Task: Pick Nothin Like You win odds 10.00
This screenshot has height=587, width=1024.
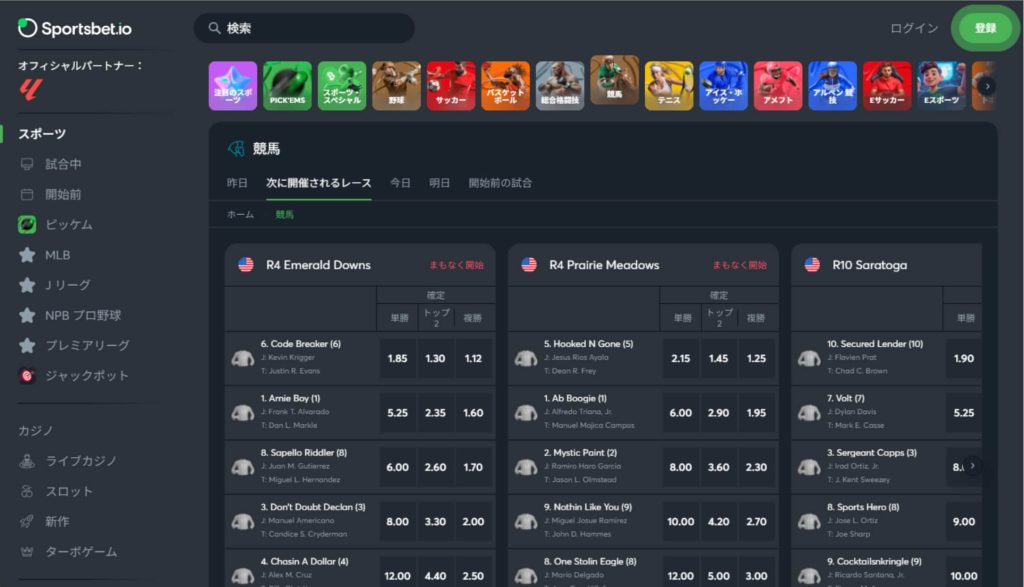Action: (680, 522)
